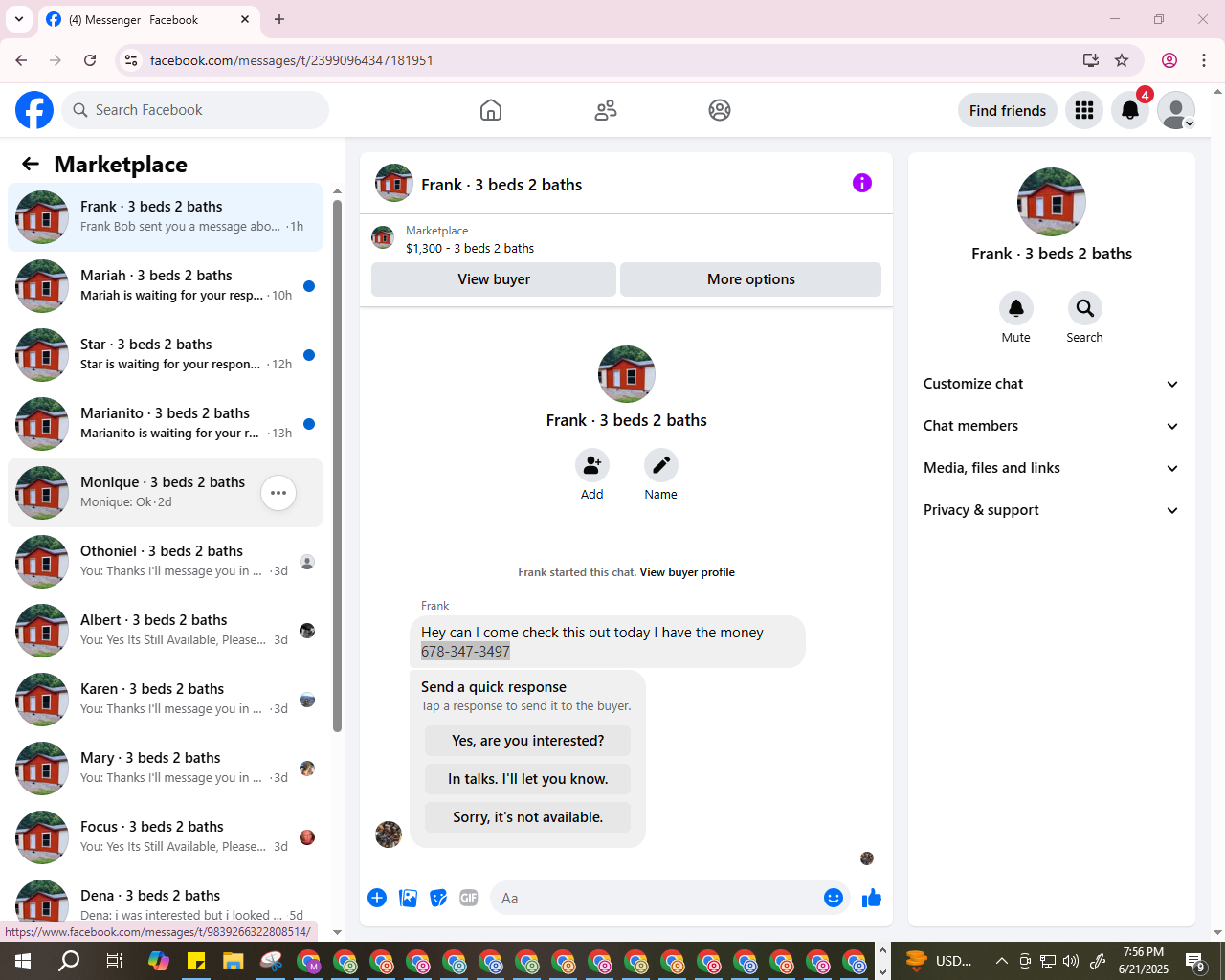The image size is (1225, 980).
Task: Edit chat name with pencil icon
Action: point(661,465)
